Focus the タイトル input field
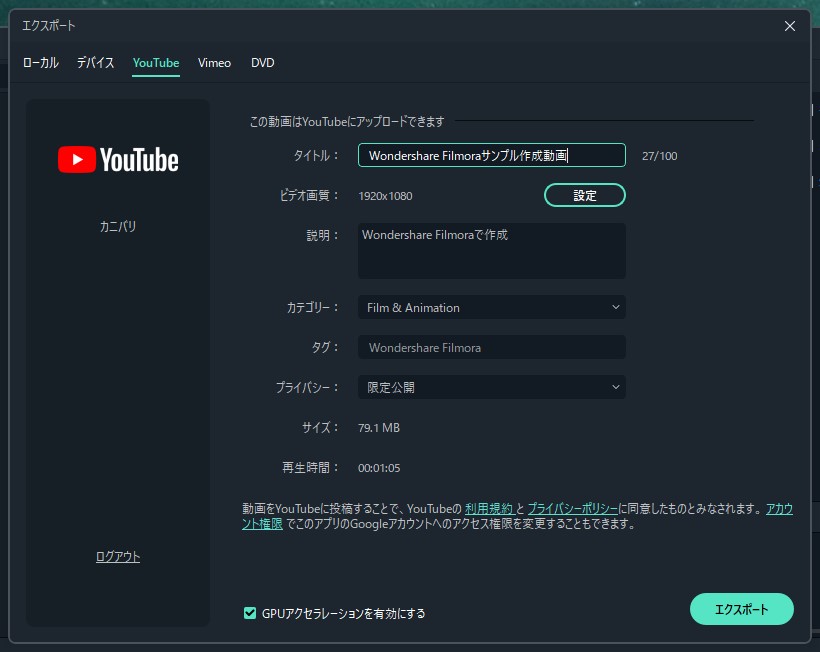 [492, 155]
